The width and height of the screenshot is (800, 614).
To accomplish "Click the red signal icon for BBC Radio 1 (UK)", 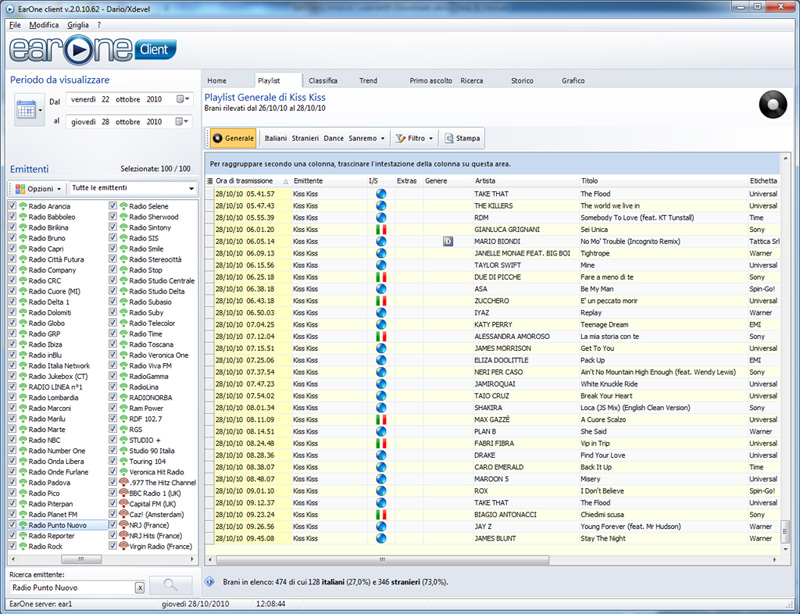I will point(123,493).
